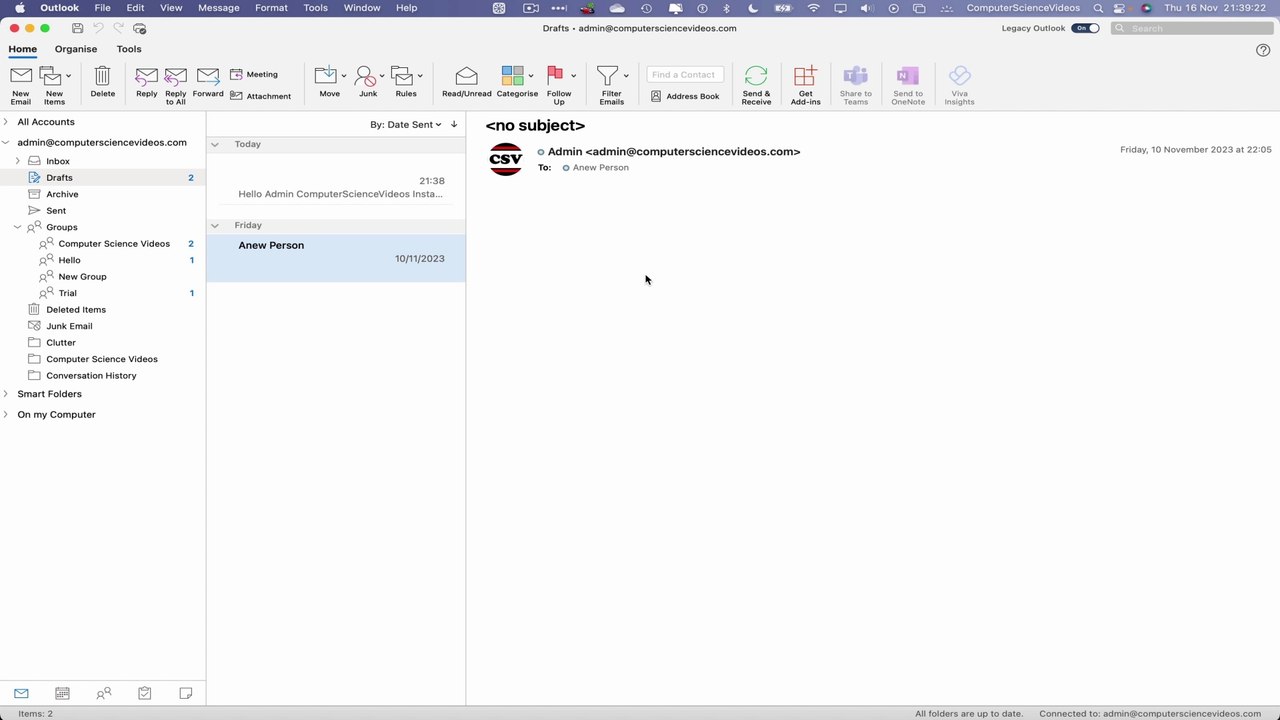Click the Categorise icon
Screen dimensions: 1280x720
512,76
